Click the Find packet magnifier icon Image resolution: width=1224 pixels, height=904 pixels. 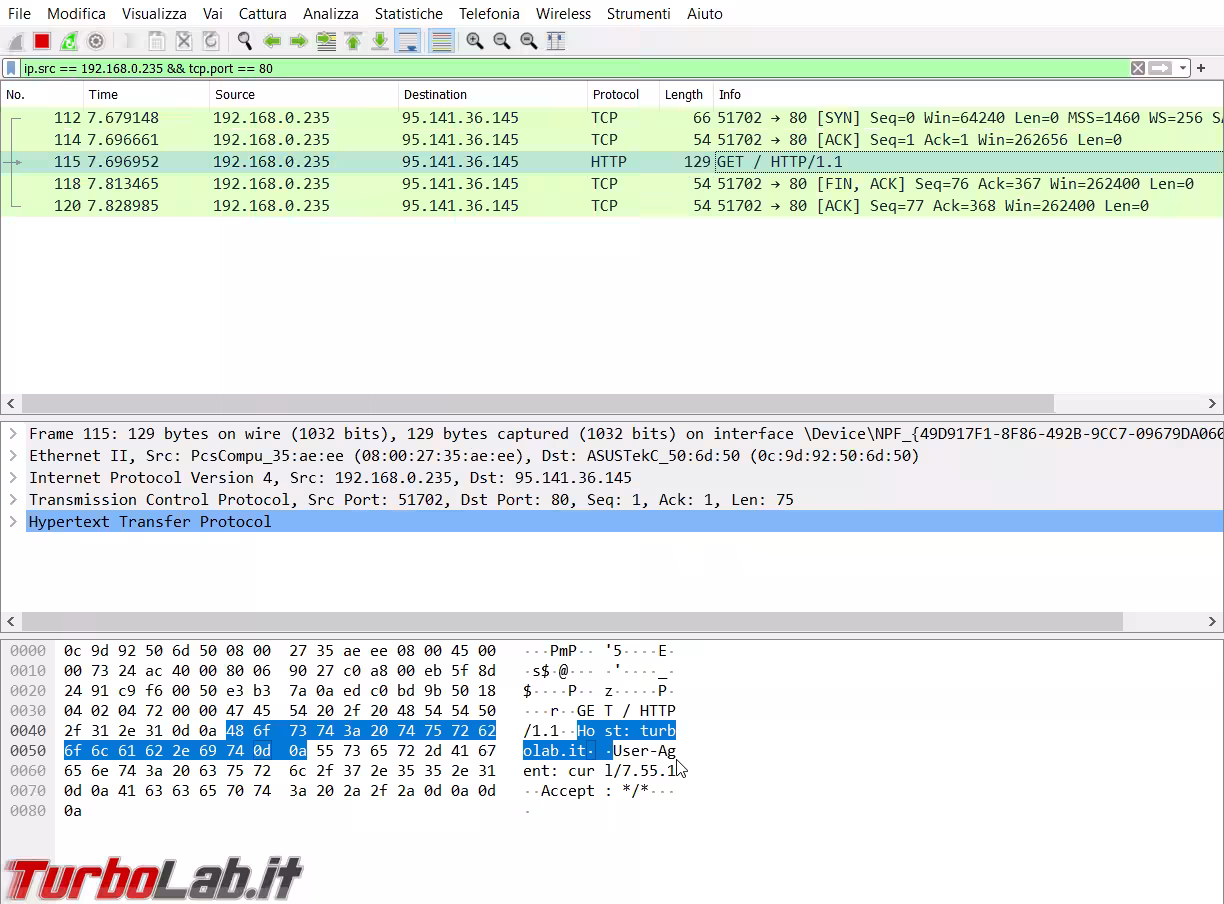244,41
